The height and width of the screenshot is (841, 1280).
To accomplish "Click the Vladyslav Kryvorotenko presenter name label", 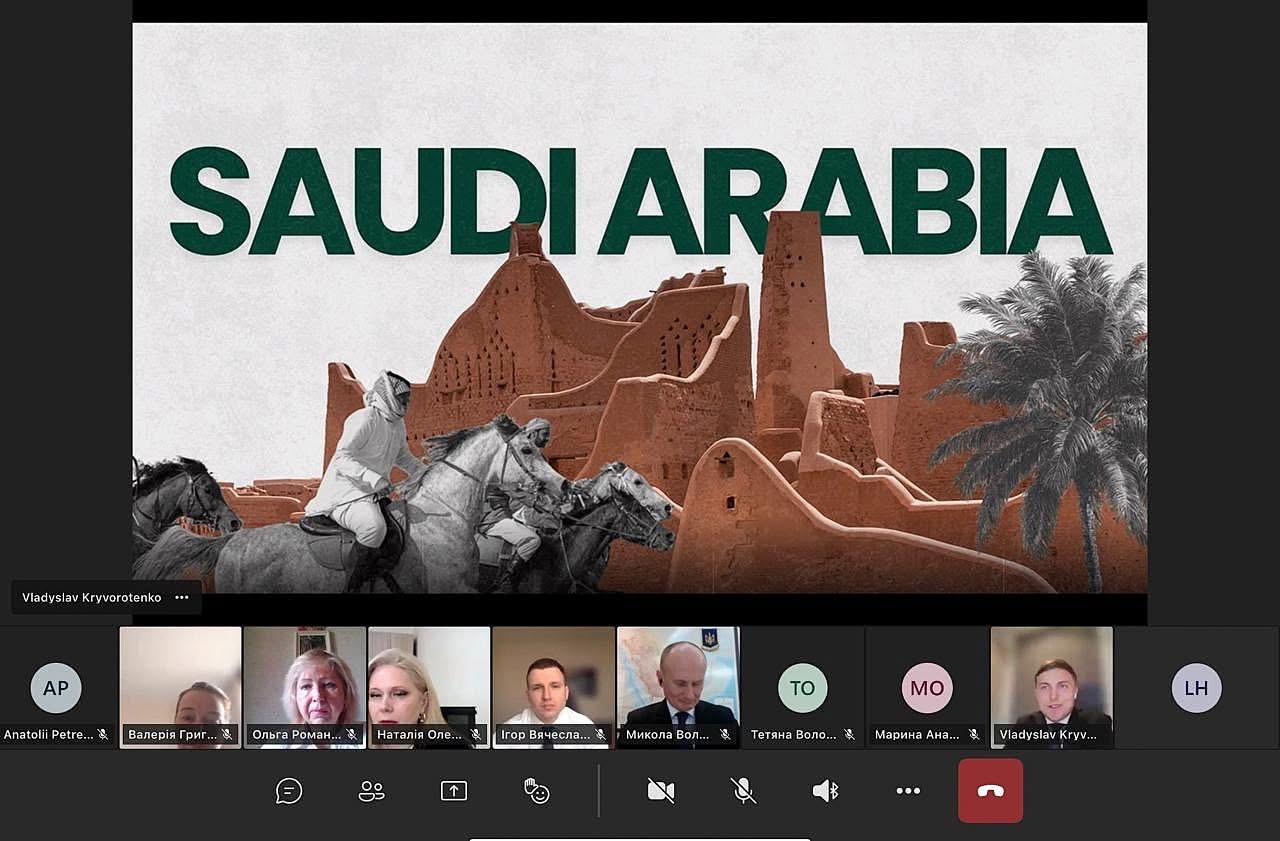I will coord(91,598).
